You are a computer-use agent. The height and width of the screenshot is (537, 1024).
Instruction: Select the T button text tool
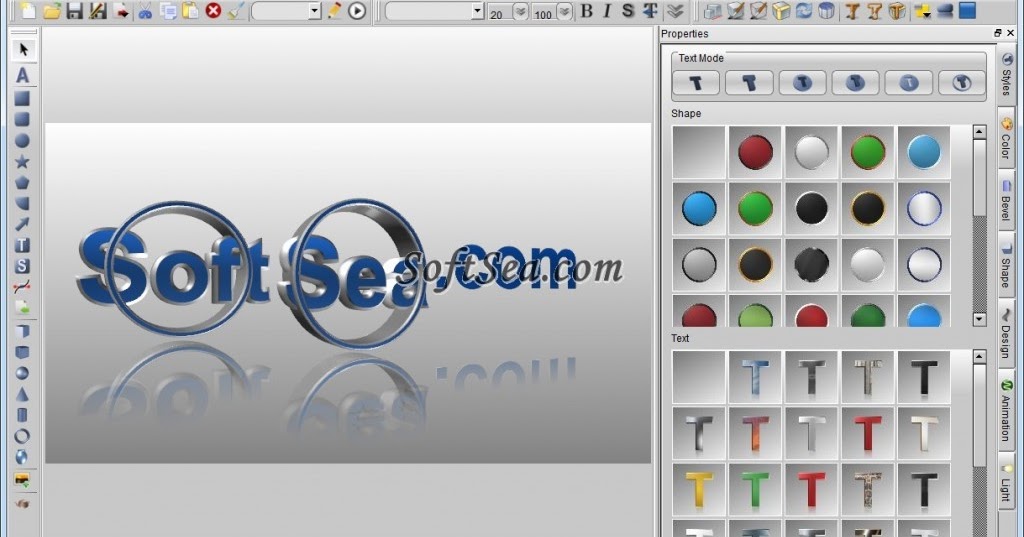[22, 245]
